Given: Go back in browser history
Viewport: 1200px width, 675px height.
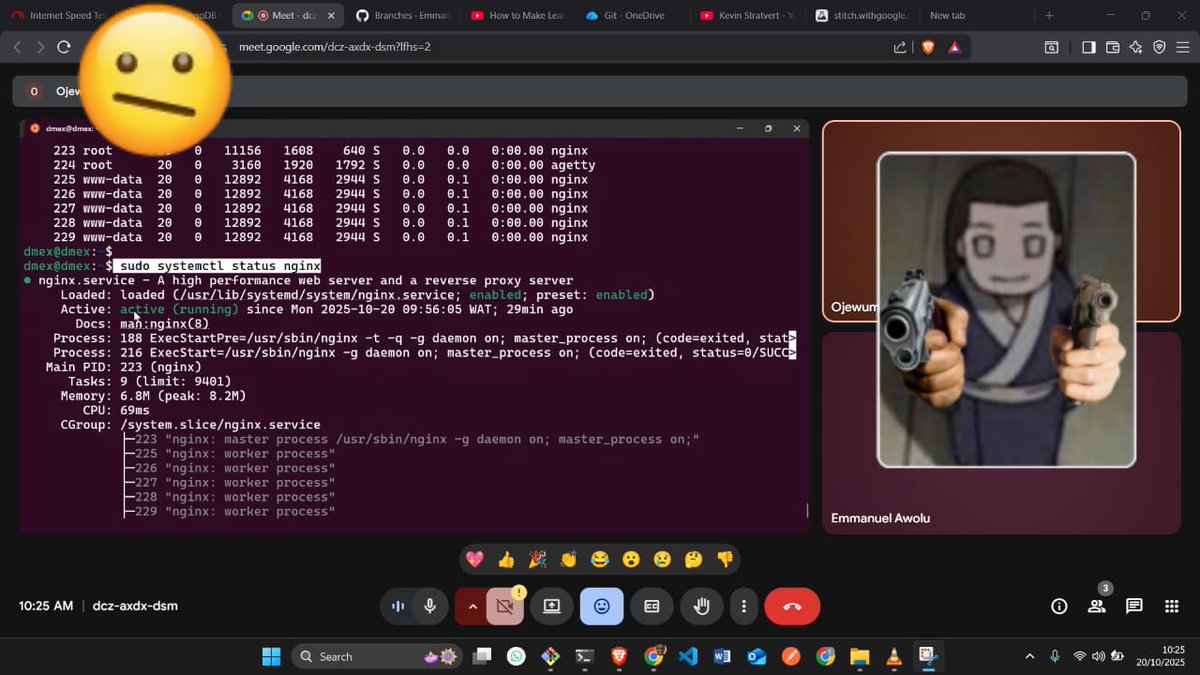Looking at the screenshot, I should (x=17, y=47).
